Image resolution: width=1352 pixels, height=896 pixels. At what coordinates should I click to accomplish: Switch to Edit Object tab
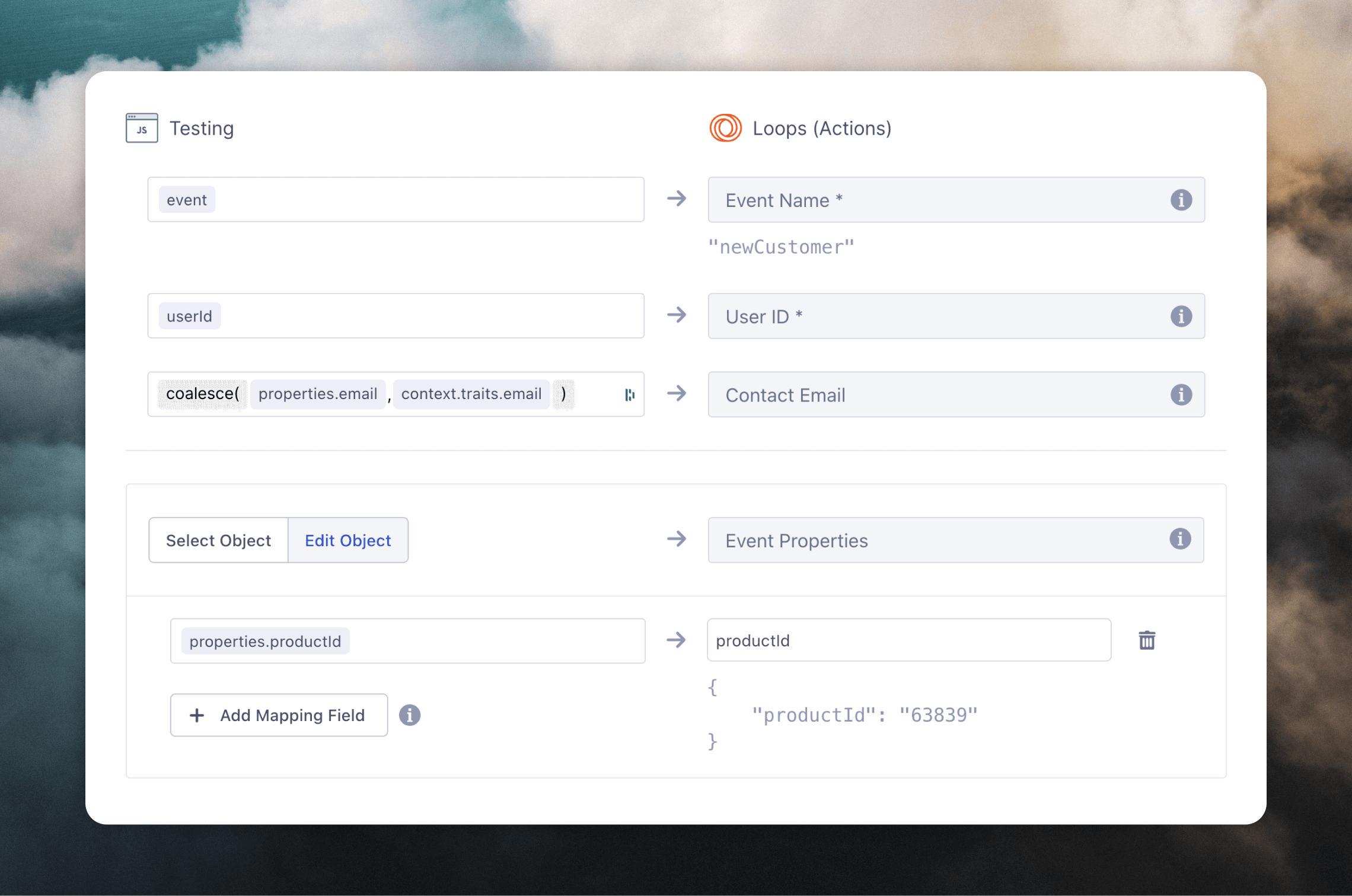pos(348,540)
